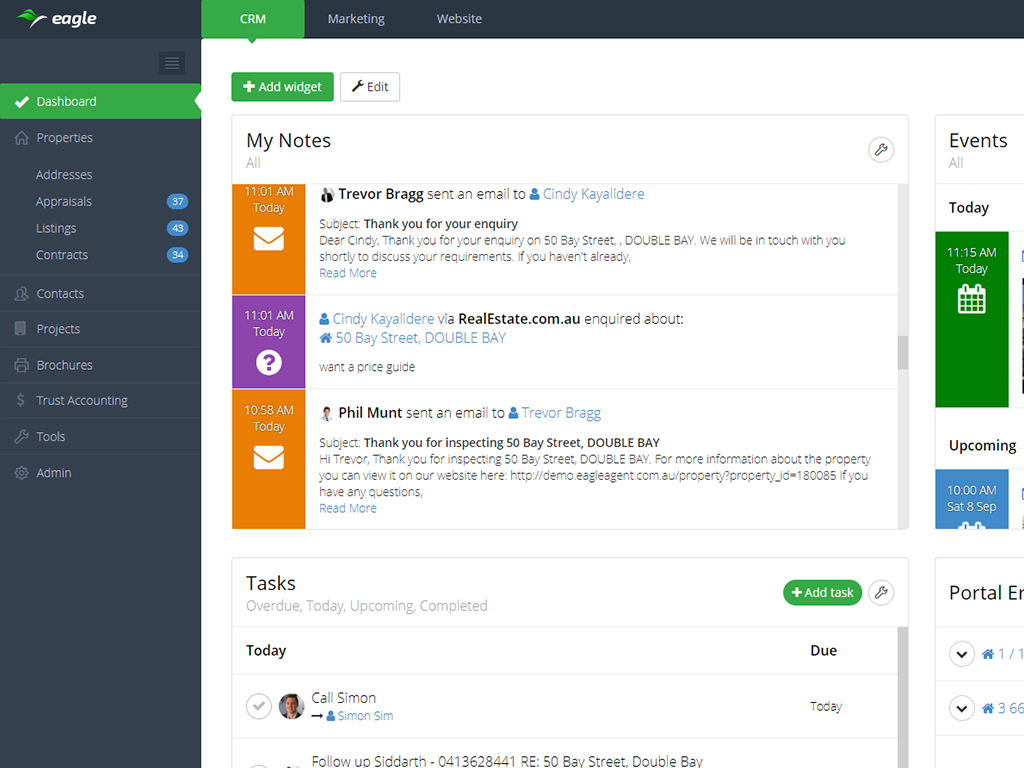
Task: Click the Tools wrench icon in sidebar
Action: tap(22, 436)
